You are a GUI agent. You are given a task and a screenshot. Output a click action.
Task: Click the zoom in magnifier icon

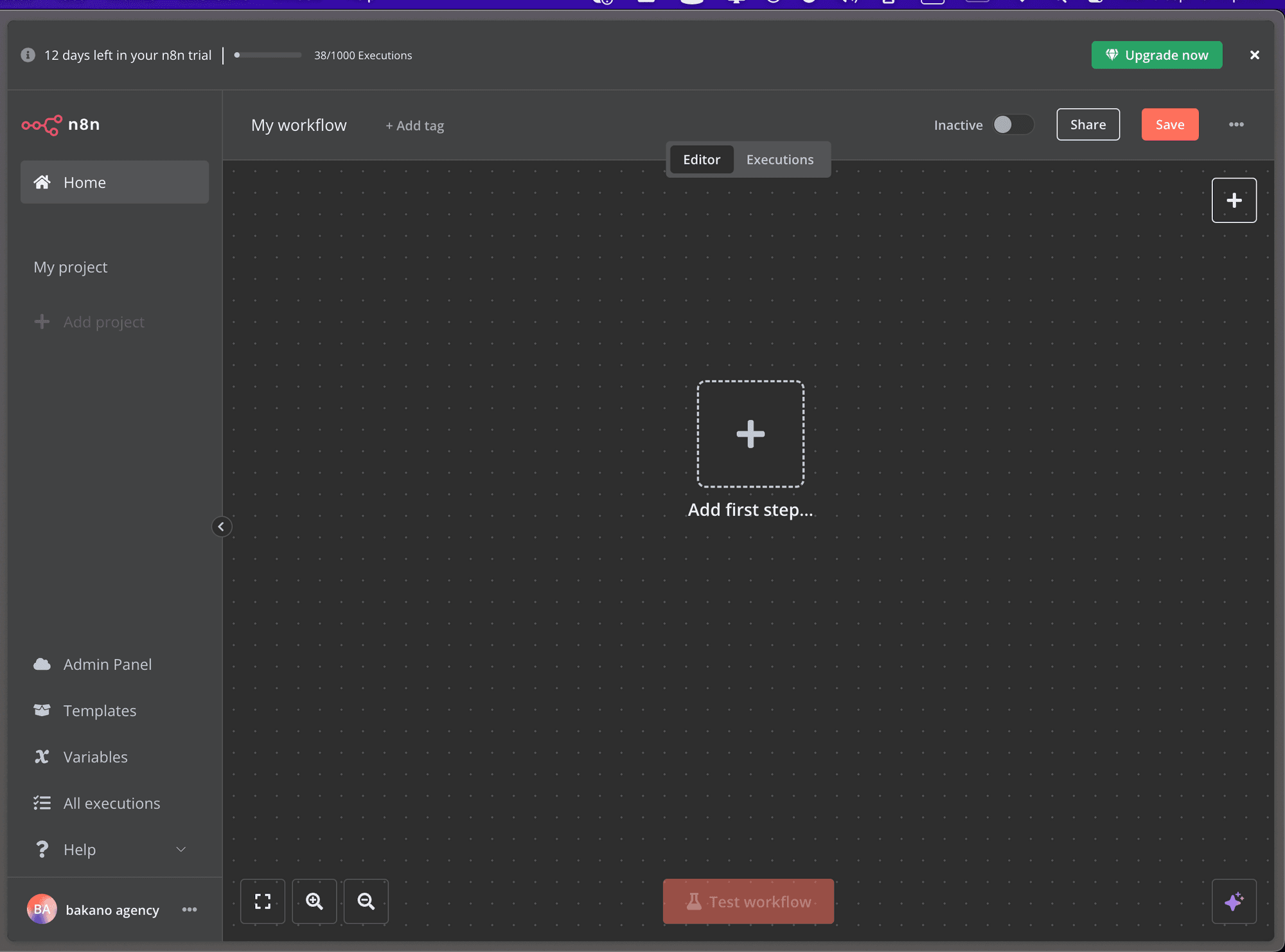[314, 901]
